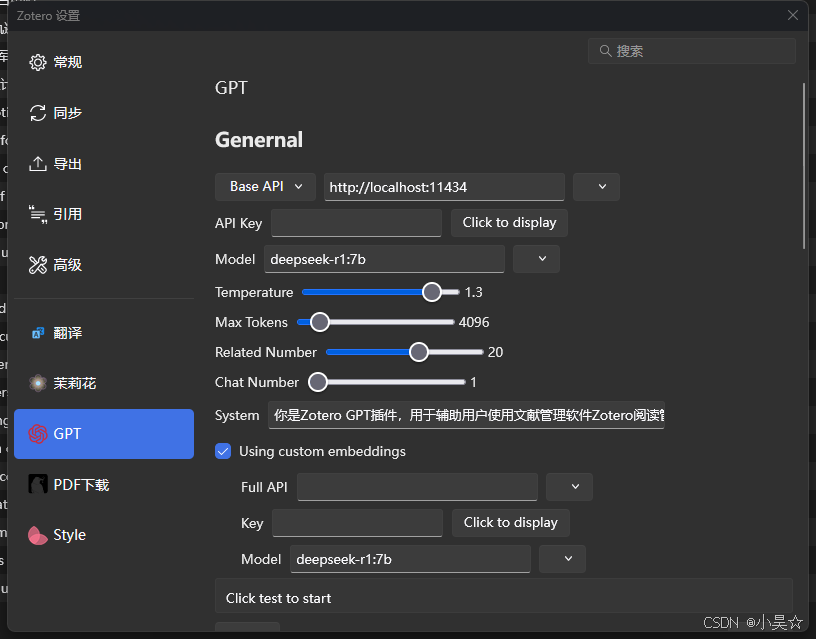Click the red OpenAI-style GPT icon
The image size is (816, 639).
tap(37, 433)
